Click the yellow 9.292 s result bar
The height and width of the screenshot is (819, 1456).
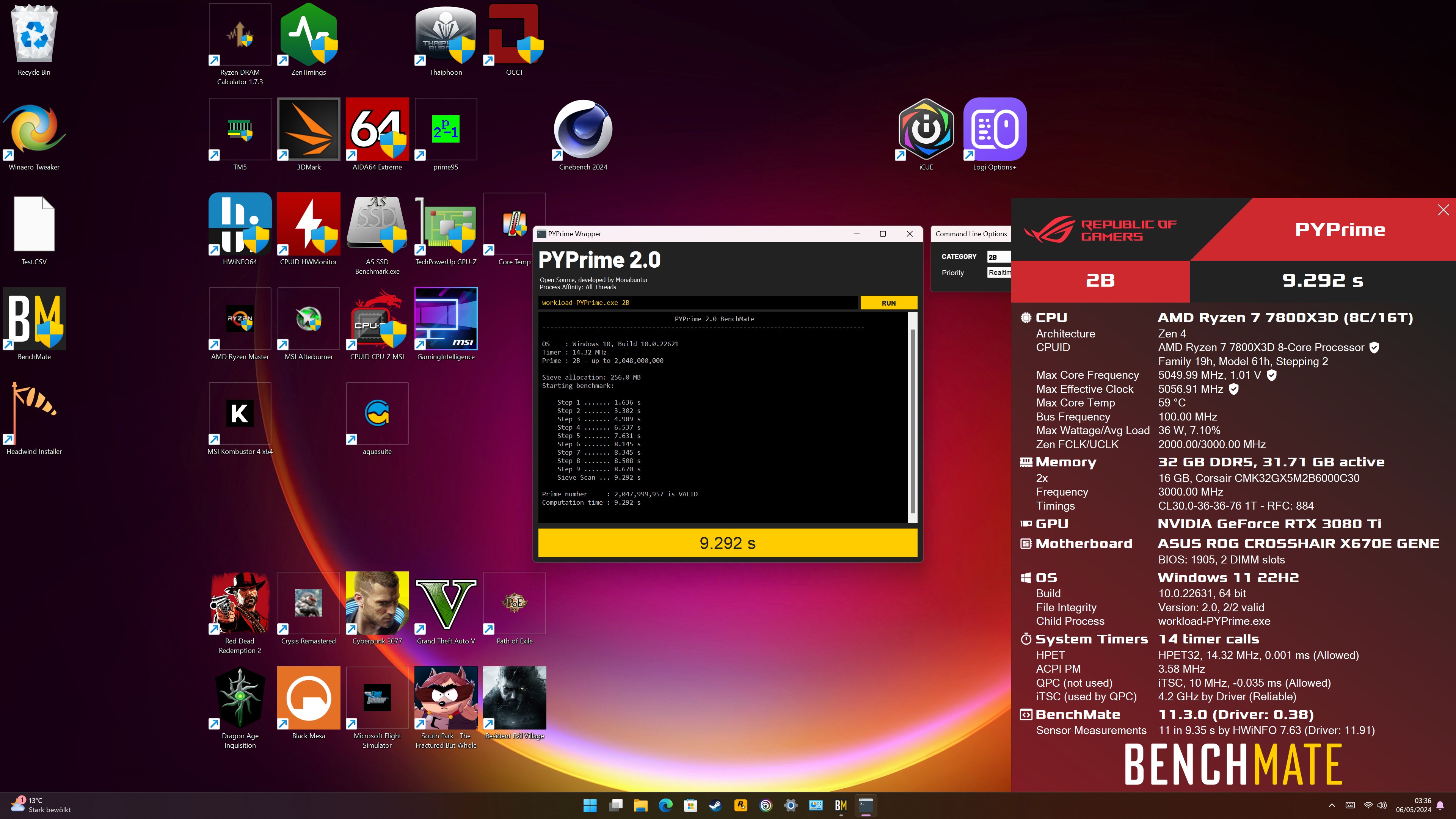pyautogui.click(x=728, y=543)
